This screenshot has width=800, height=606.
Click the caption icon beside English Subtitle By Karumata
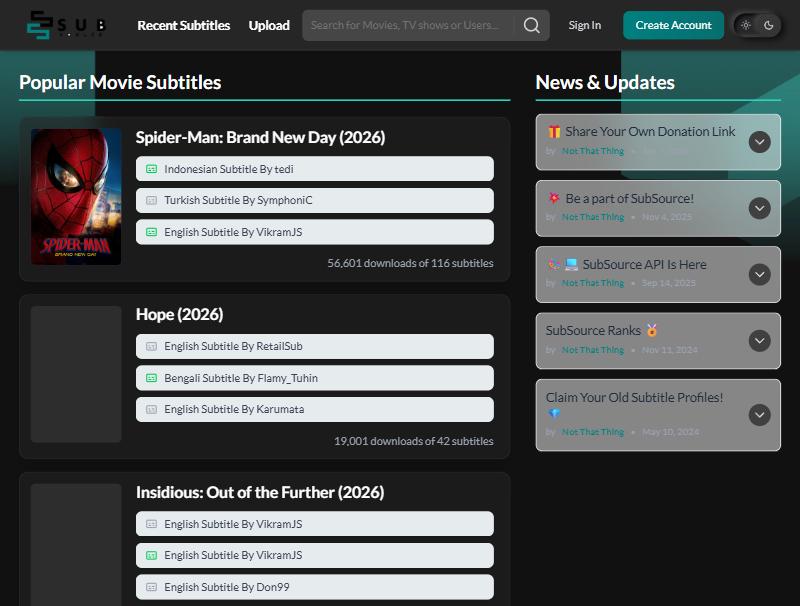152,409
